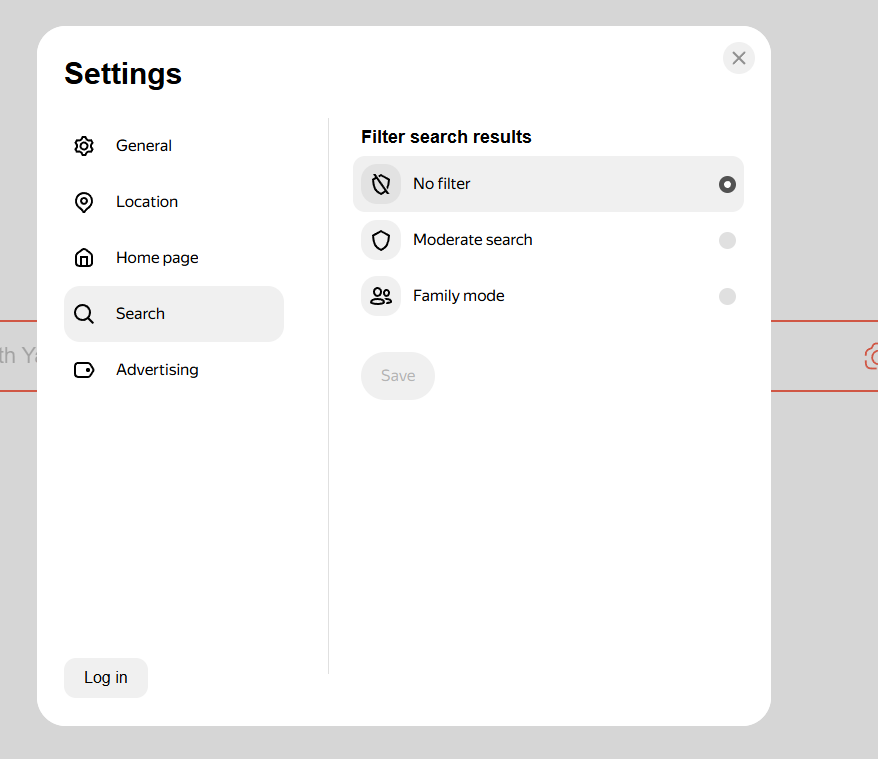The image size is (878, 759).
Task: Click the magnifying glass icon beside Search
Action: pos(84,314)
